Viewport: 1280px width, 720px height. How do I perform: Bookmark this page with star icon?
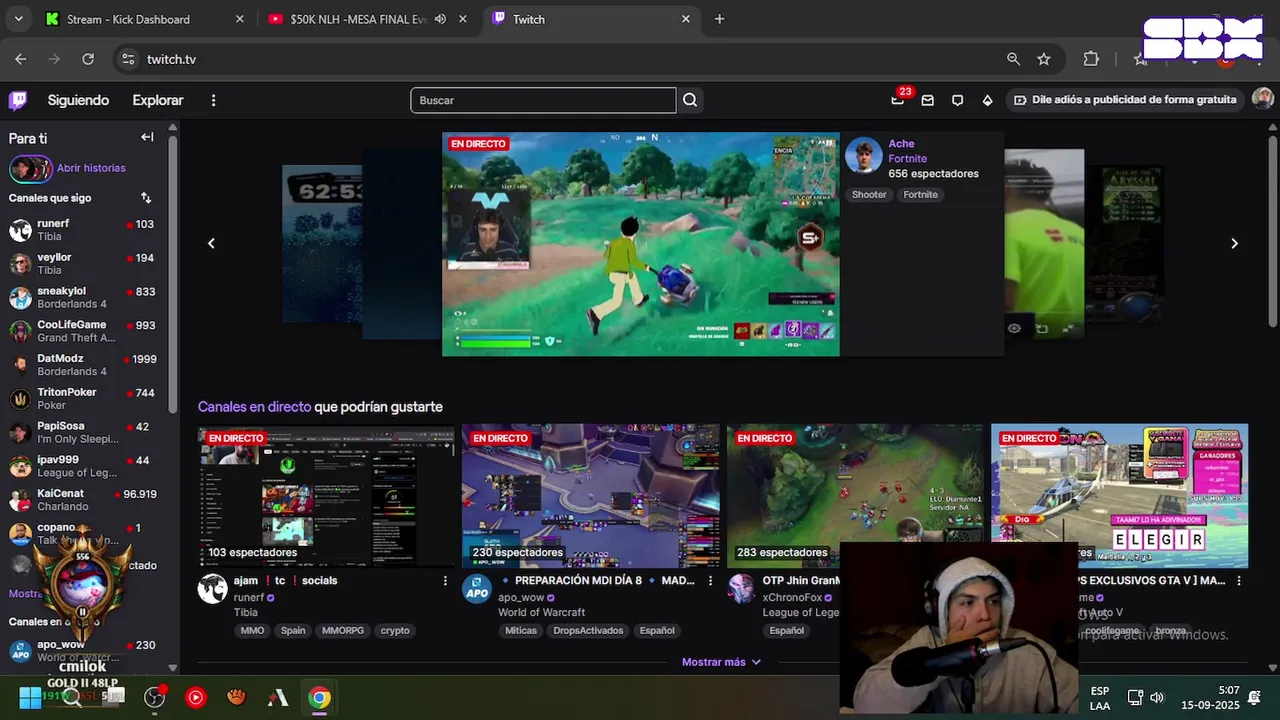pos(1044,59)
